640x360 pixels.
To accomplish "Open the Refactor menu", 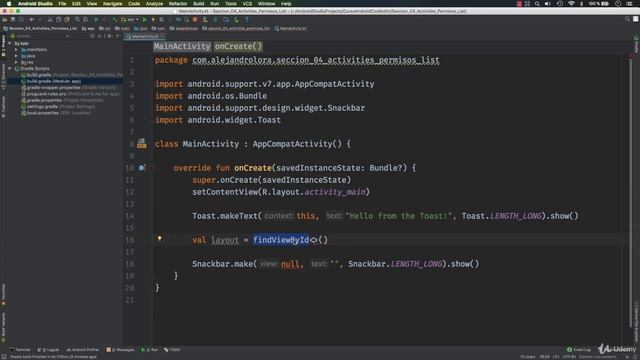I will point(178,3).
